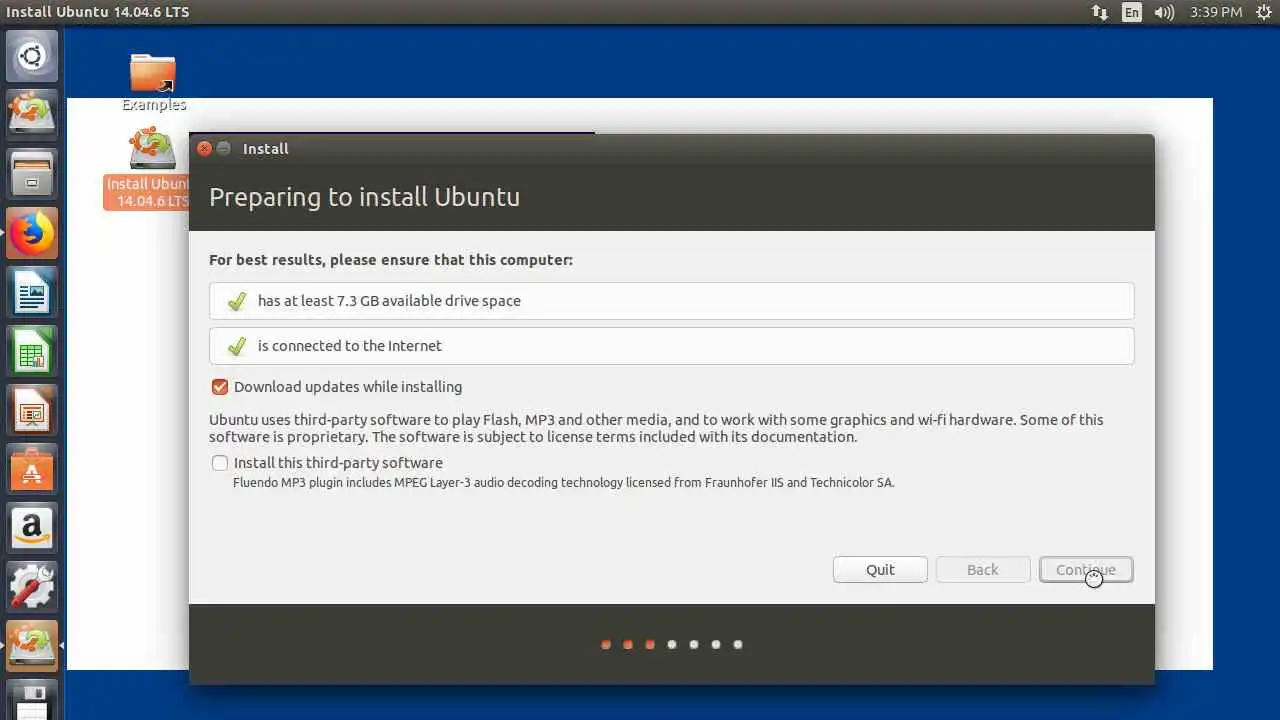Image resolution: width=1280 pixels, height=720 pixels.
Task: Open the Ubuntu Dash search launcher
Action: pos(32,56)
